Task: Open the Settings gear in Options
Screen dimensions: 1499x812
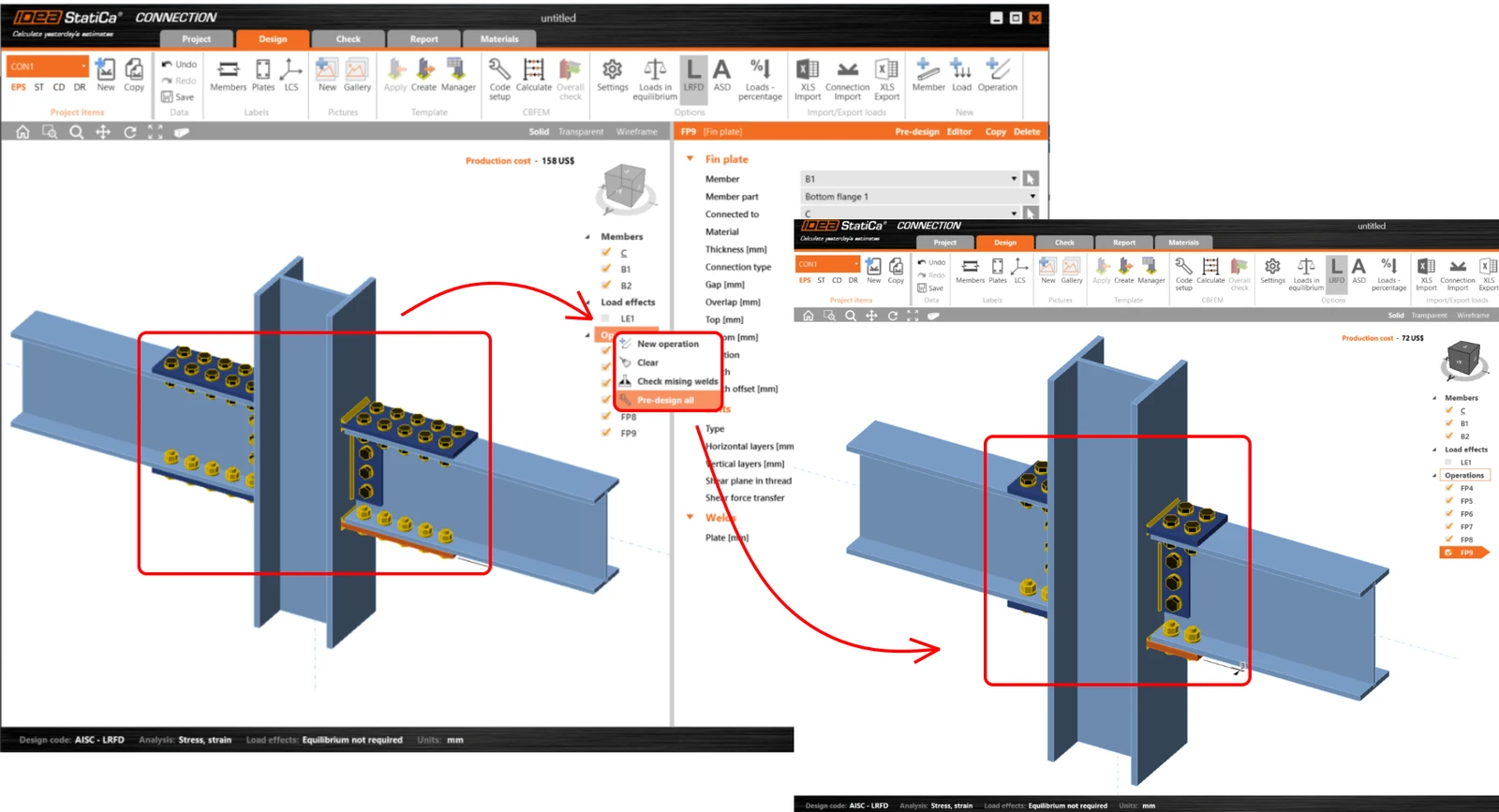Action: pos(612,76)
